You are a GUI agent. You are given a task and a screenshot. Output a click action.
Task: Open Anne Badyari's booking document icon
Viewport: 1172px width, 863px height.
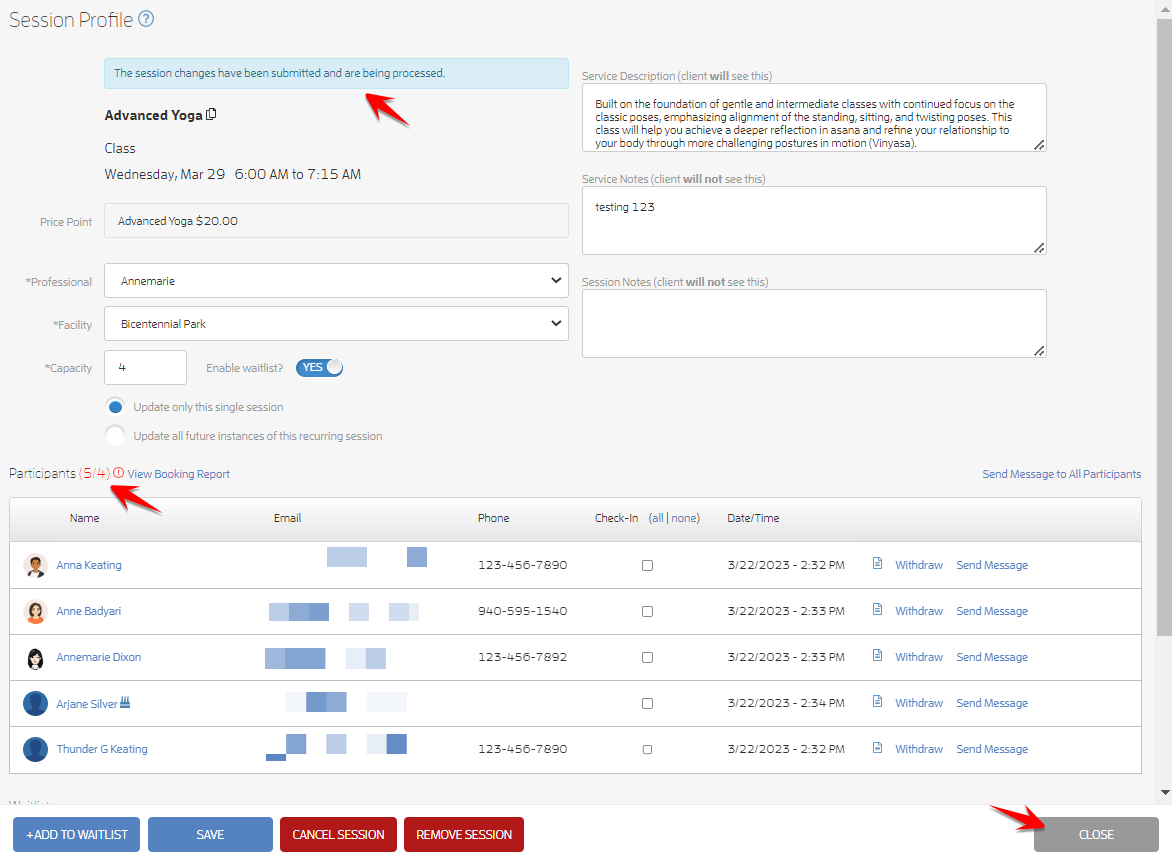pyautogui.click(x=878, y=610)
